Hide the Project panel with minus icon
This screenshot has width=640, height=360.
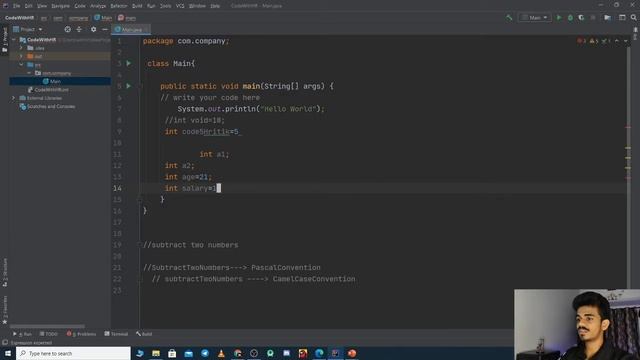104,29
